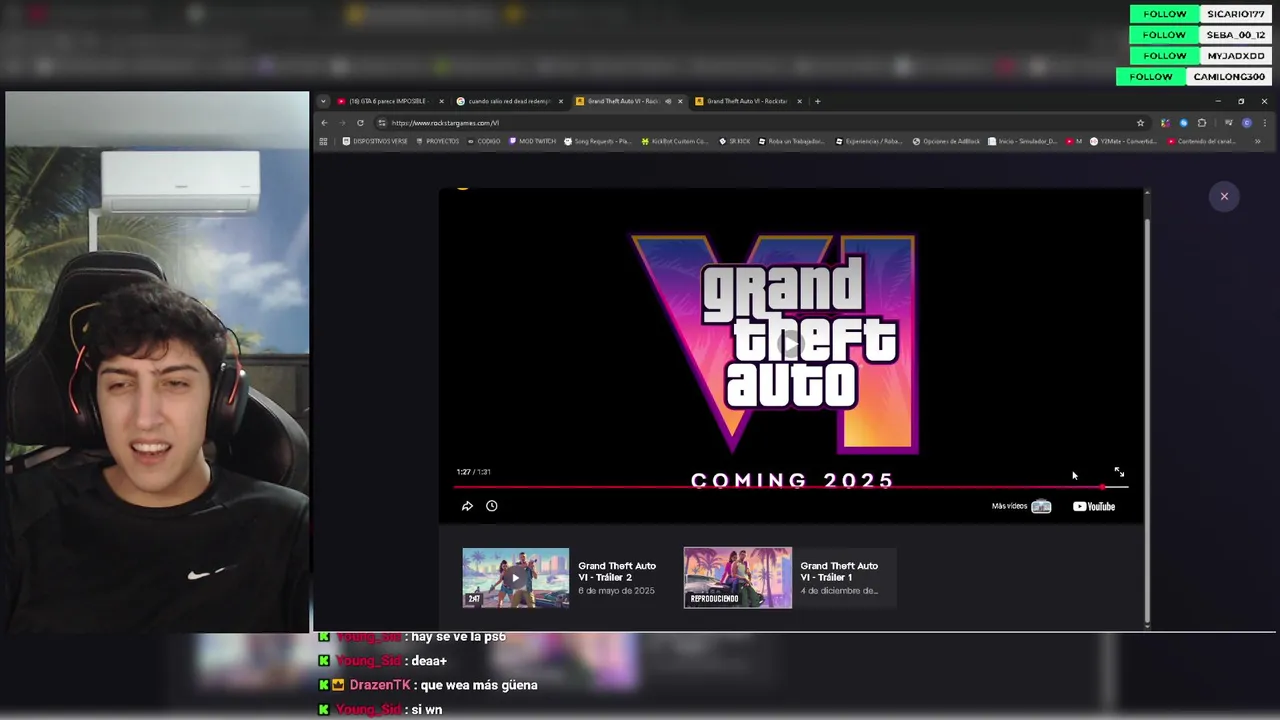Go back to the previous browser page
This screenshot has width=1280, height=720.
(x=324, y=123)
